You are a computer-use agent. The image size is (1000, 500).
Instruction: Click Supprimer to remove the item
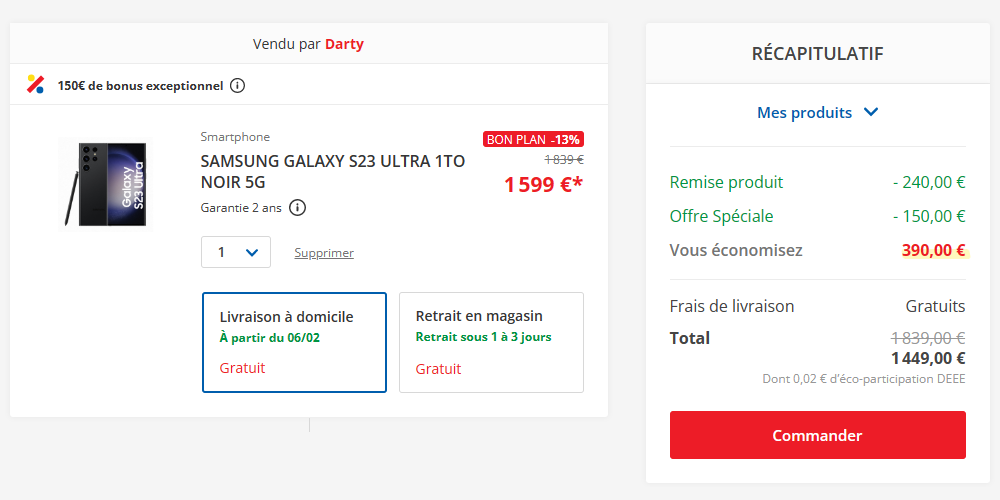pyautogui.click(x=324, y=253)
